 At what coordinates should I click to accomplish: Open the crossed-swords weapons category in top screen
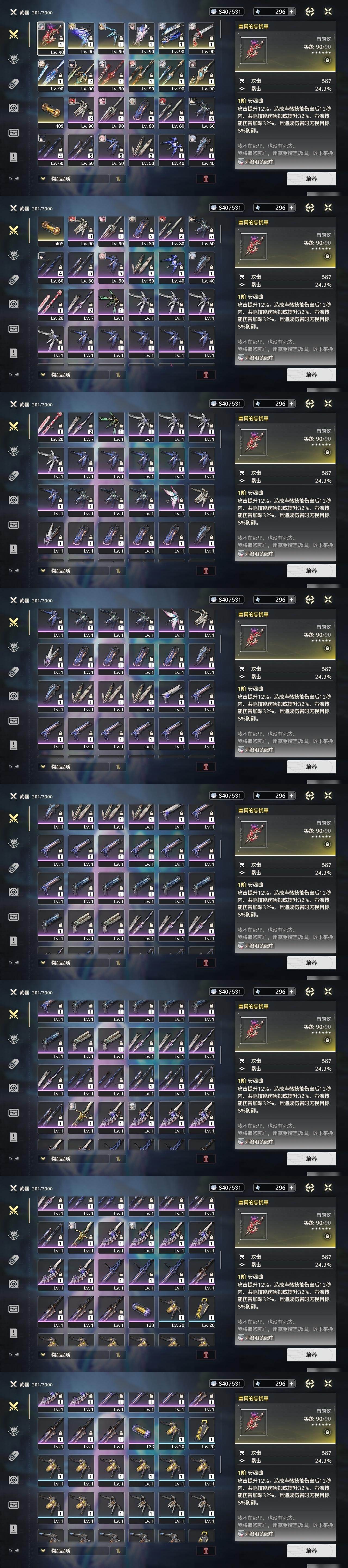(x=13, y=35)
